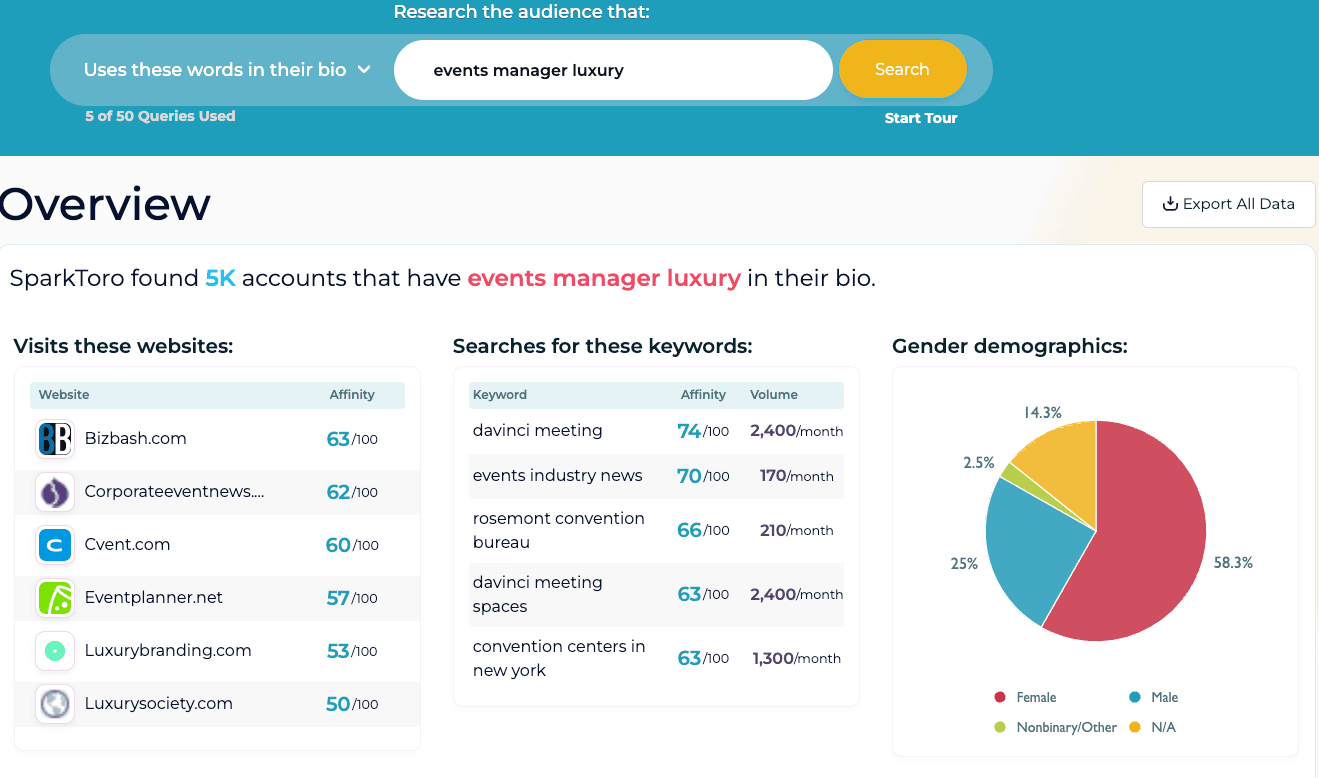The width and height of the screenshot is (1319, 778).
Task: Click Affinity header in keywords table
Action: point(703,395)
